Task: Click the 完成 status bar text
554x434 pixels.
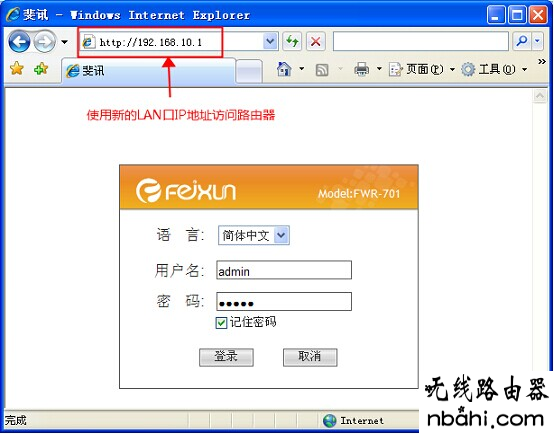Action: pyautogui.click(x=16, y=421)
